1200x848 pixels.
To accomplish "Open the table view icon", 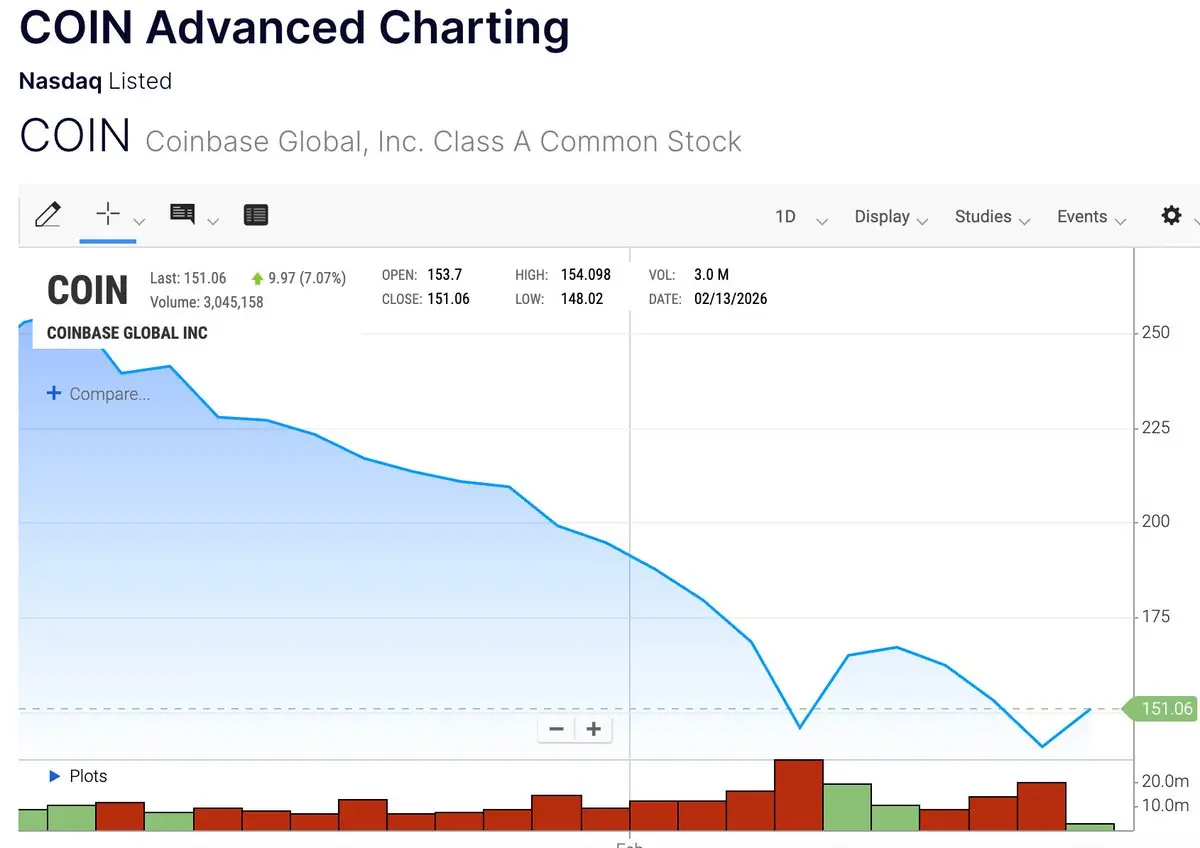I will (256, 215).
